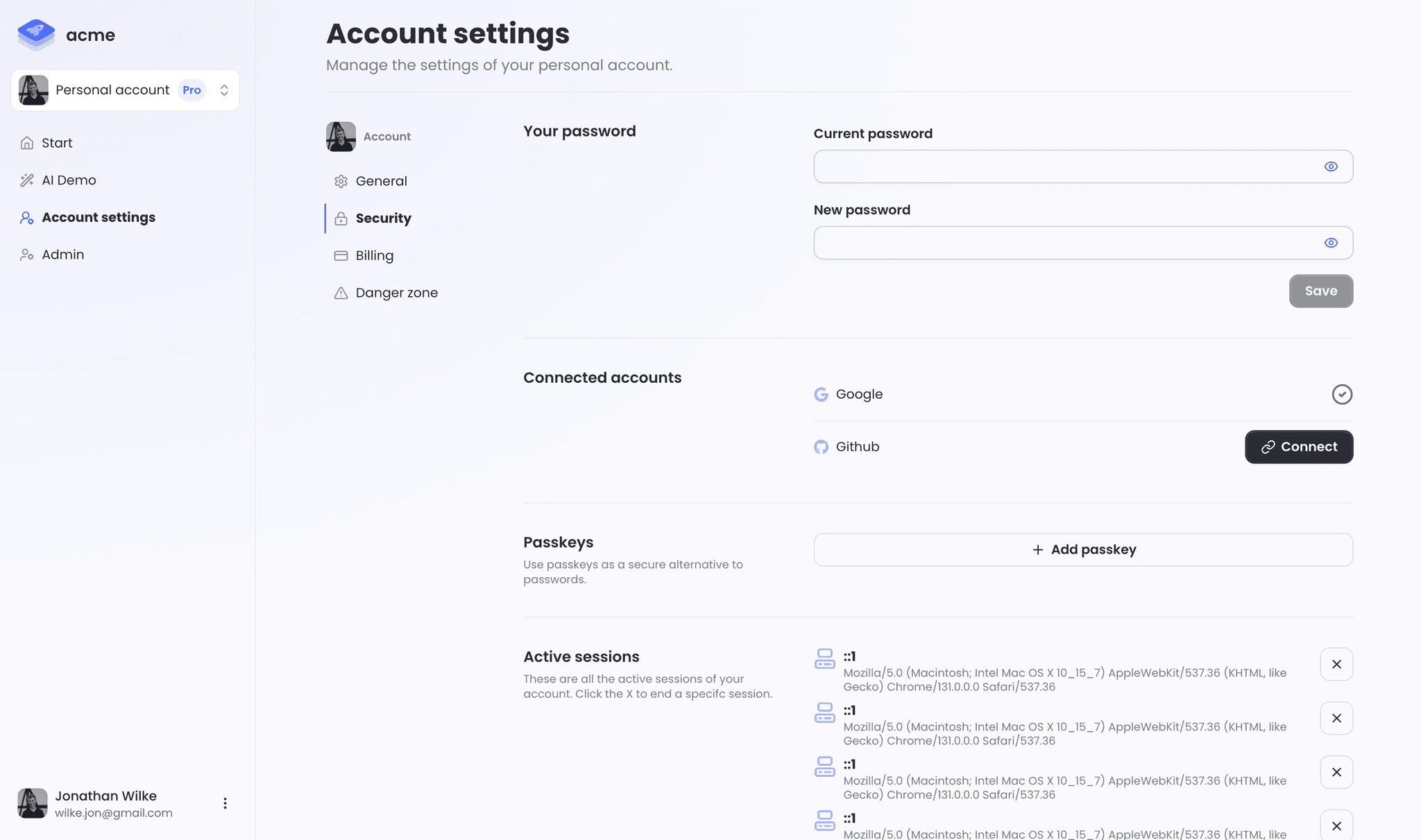
Task: Open the three-dot menu next to Jonathan Wilke
Action: [x=225, y=803]
